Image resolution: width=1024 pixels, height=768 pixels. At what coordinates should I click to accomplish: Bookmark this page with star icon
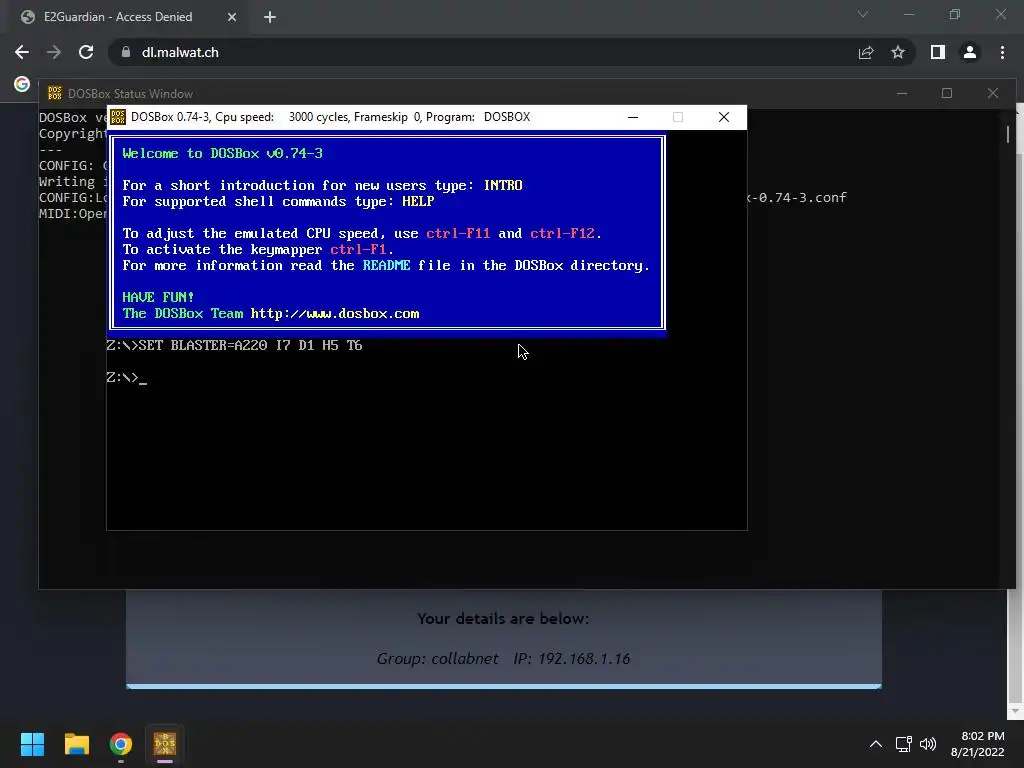pyautogui.click(x=898, y=52)
